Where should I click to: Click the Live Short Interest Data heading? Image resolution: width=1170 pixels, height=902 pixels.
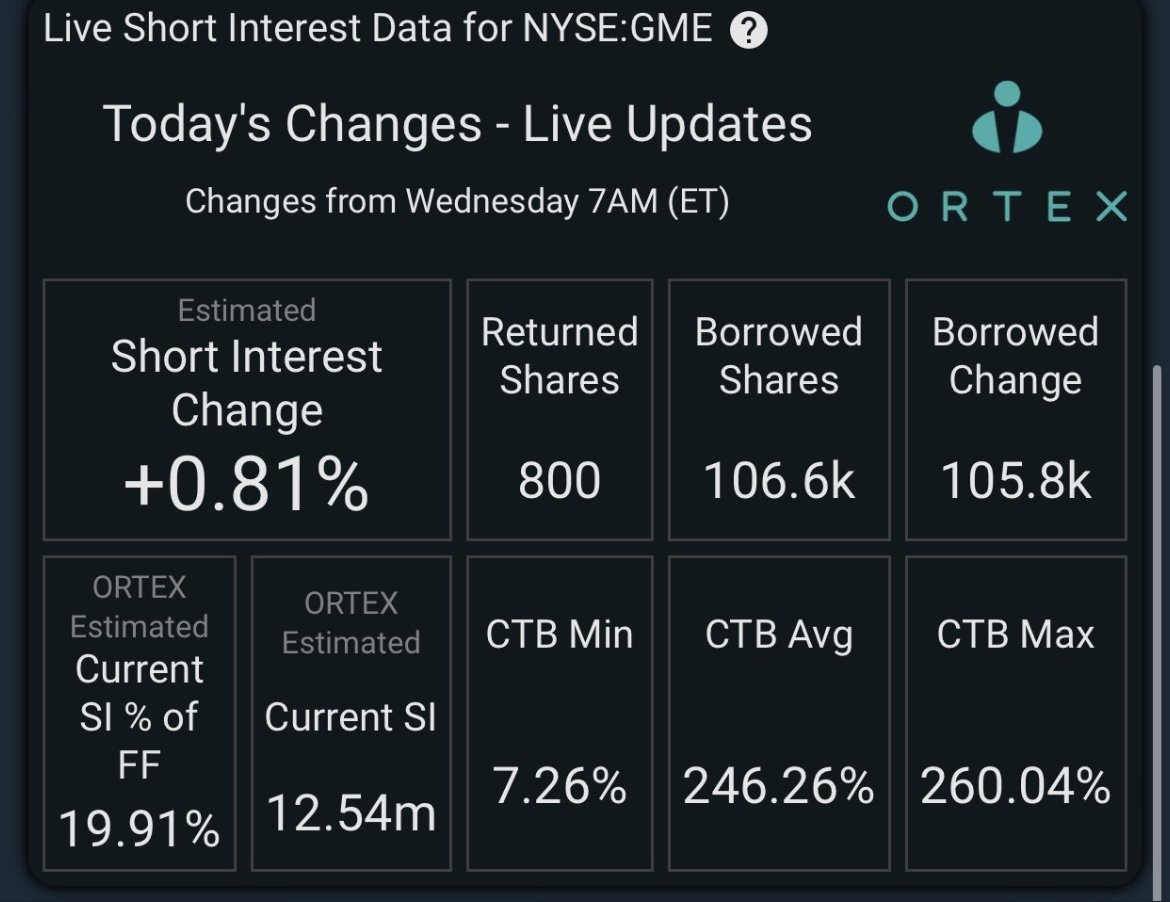(378, 29)
